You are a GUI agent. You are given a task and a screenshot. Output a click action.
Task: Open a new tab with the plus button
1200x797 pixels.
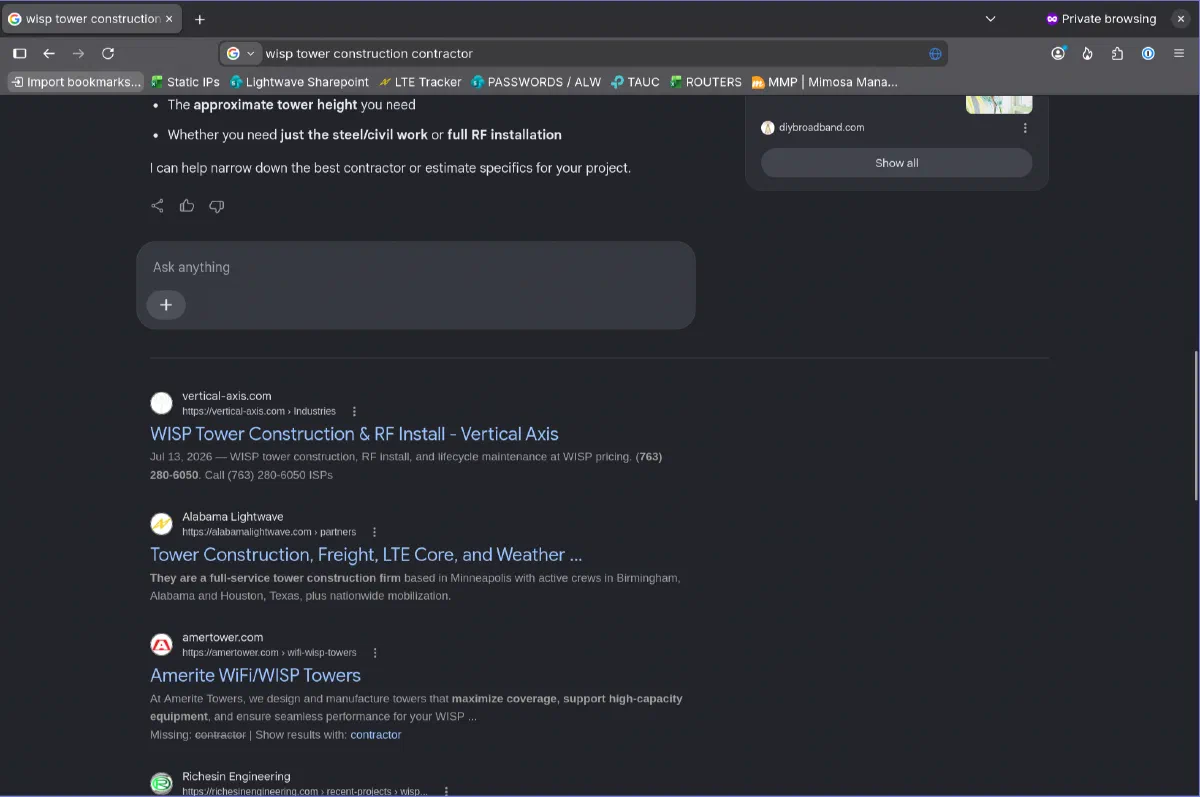pyautogui.click(x=200, y=19)
